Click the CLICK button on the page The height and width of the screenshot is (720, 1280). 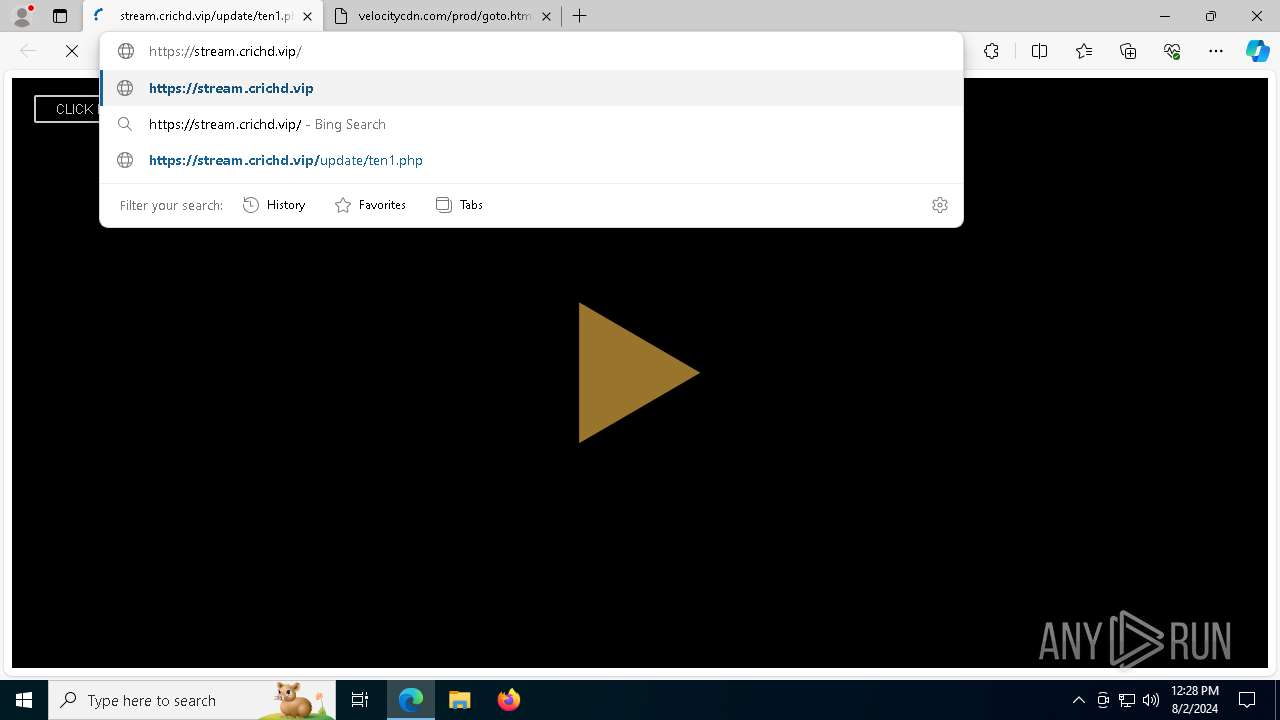[x=67, y=109]
